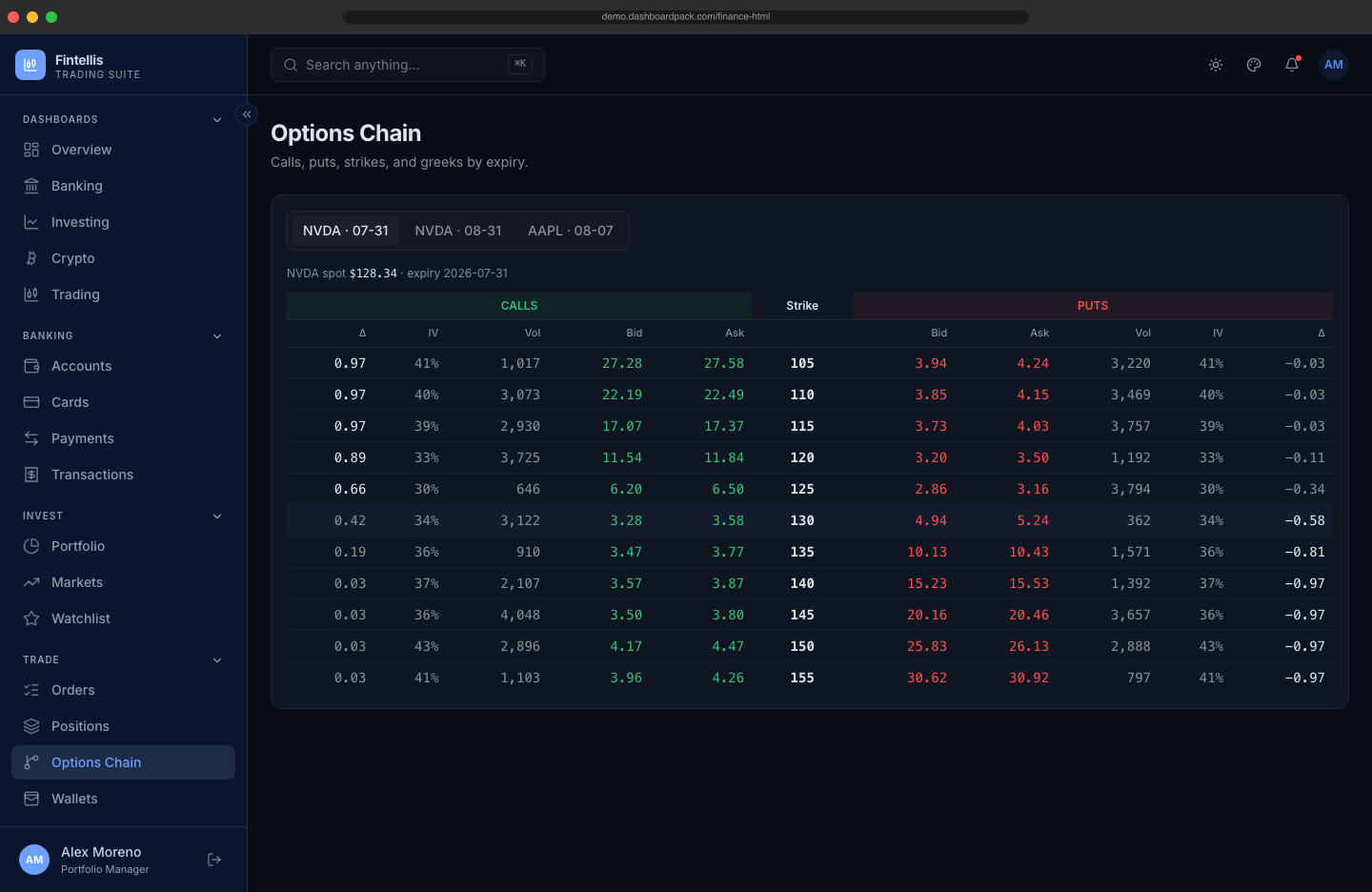Image resolution: width=1372 pixels, height=892 pixels.
Task: Click strike 155 cell
Action: pyautogui.click(x=802, y=678)
